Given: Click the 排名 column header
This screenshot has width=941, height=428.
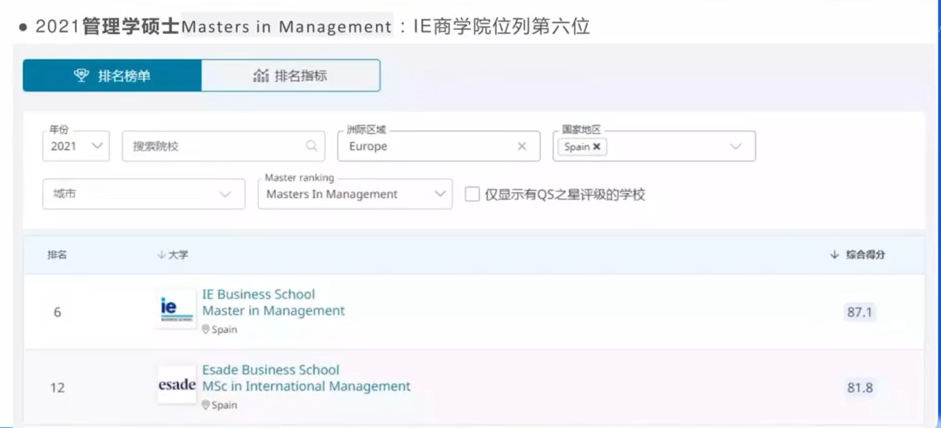Looking at the screenshot, I should [57, 255].
